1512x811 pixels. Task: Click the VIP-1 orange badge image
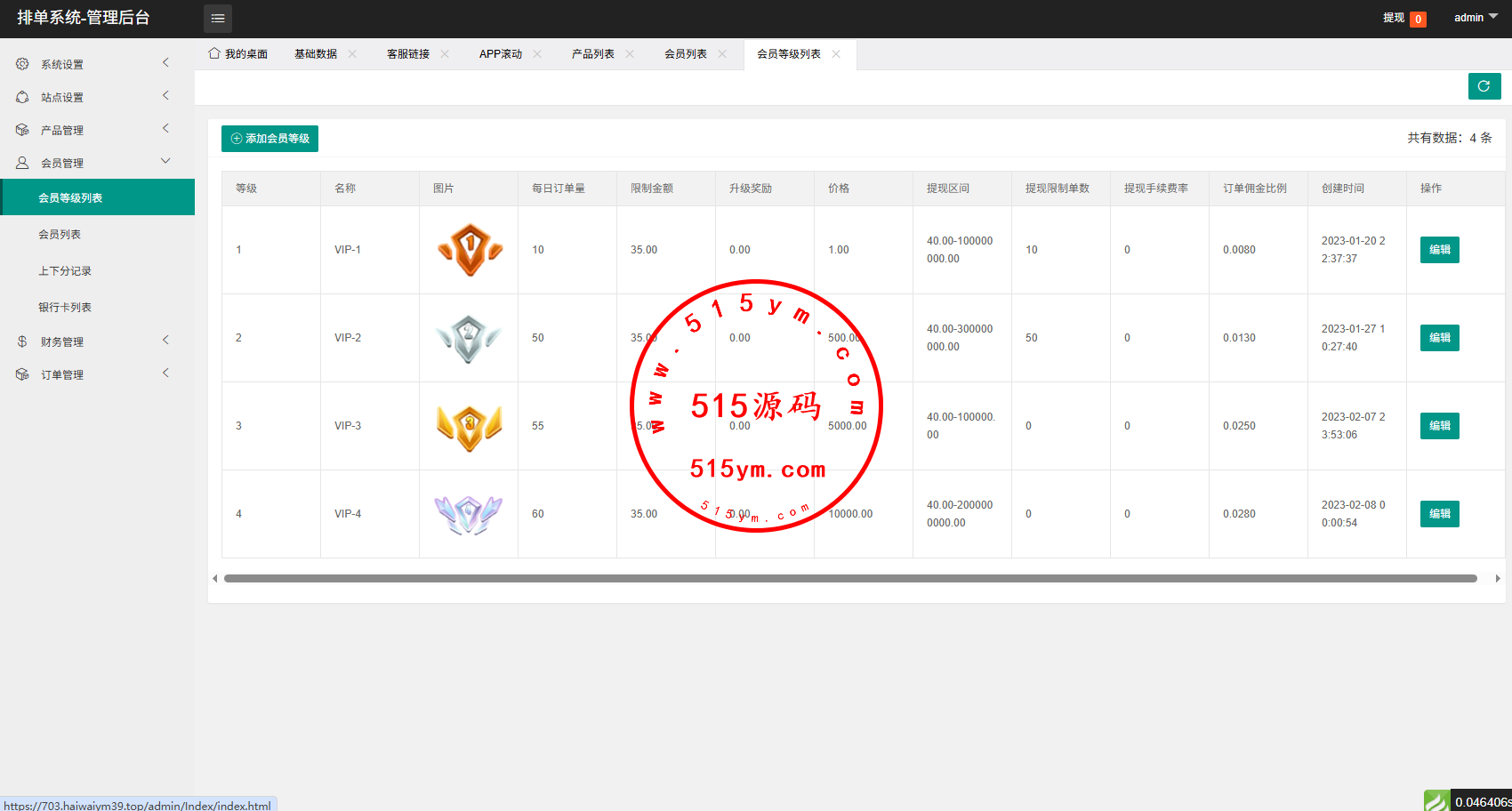[470, 250]
